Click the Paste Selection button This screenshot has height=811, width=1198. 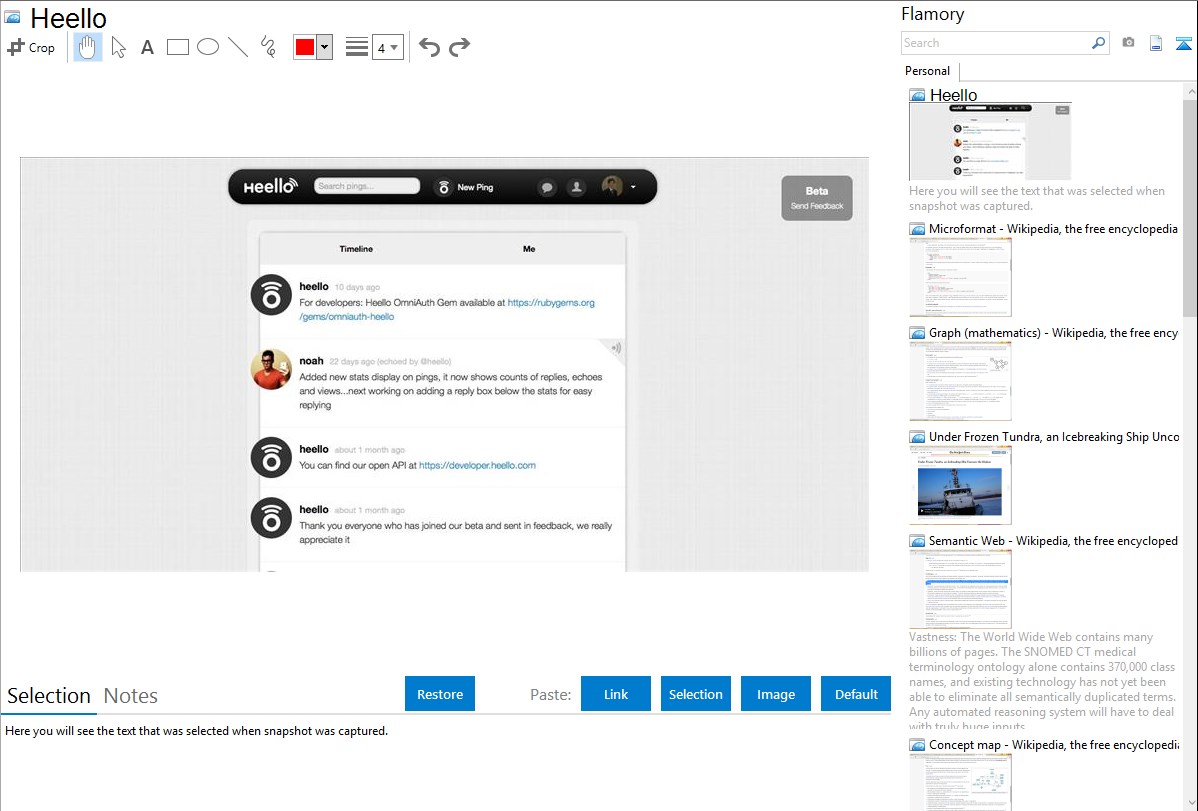(x=695, y=694)
